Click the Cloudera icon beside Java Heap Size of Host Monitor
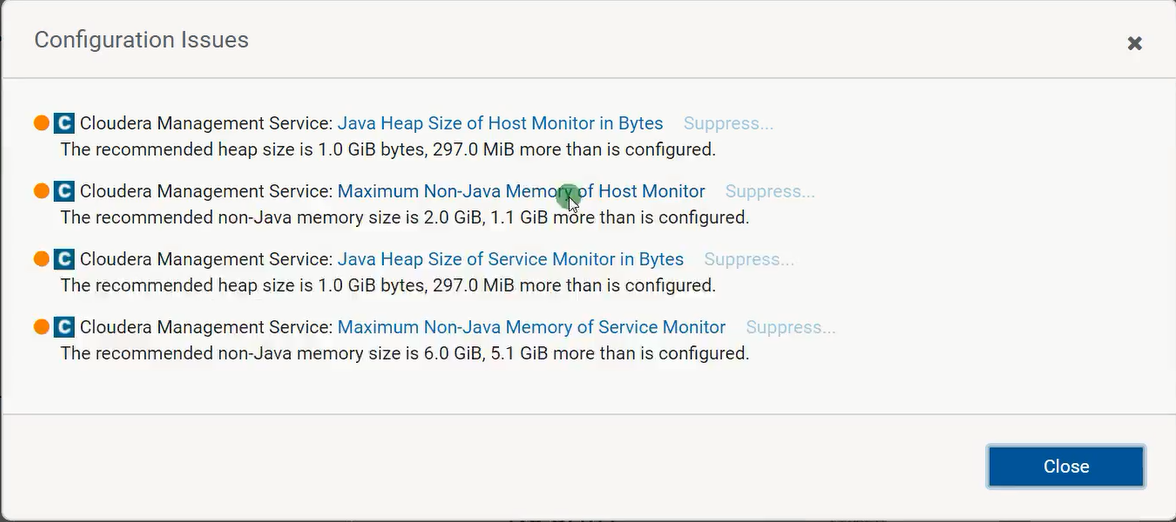This screenshot has width=1176, height=522. [x=64, y=123]
